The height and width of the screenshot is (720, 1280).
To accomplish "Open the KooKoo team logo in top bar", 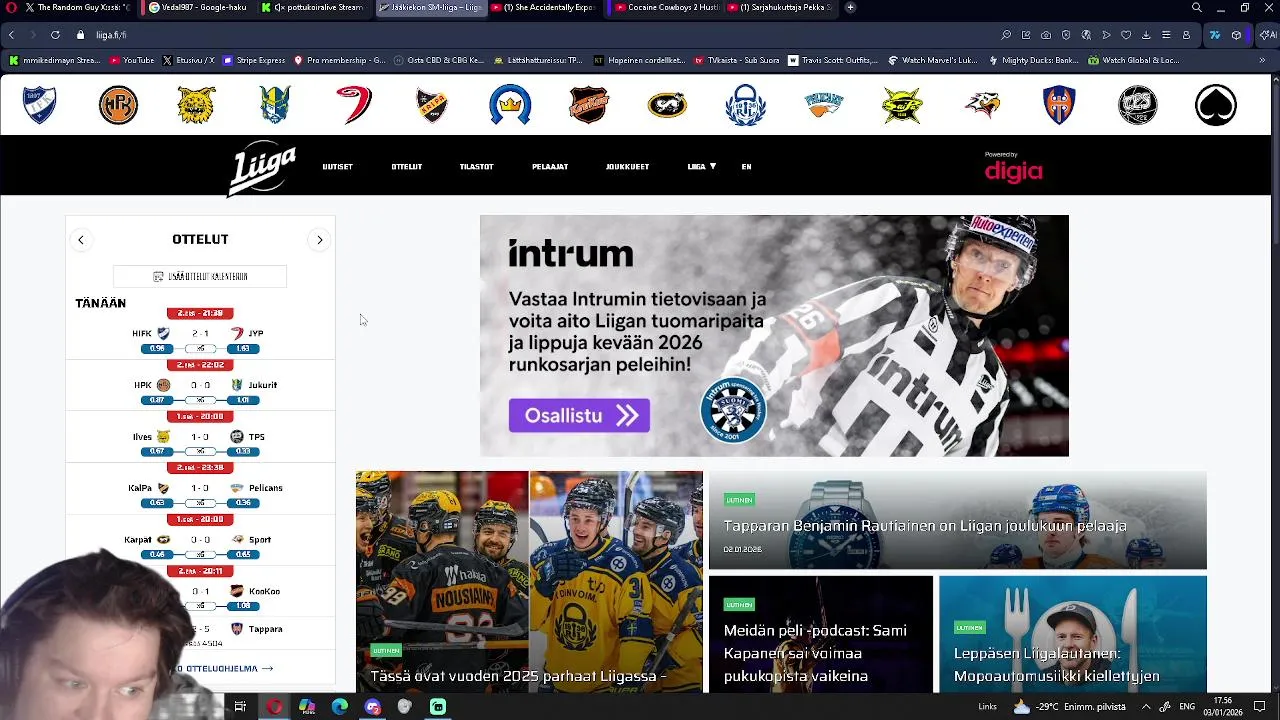I will click(588, 105).
